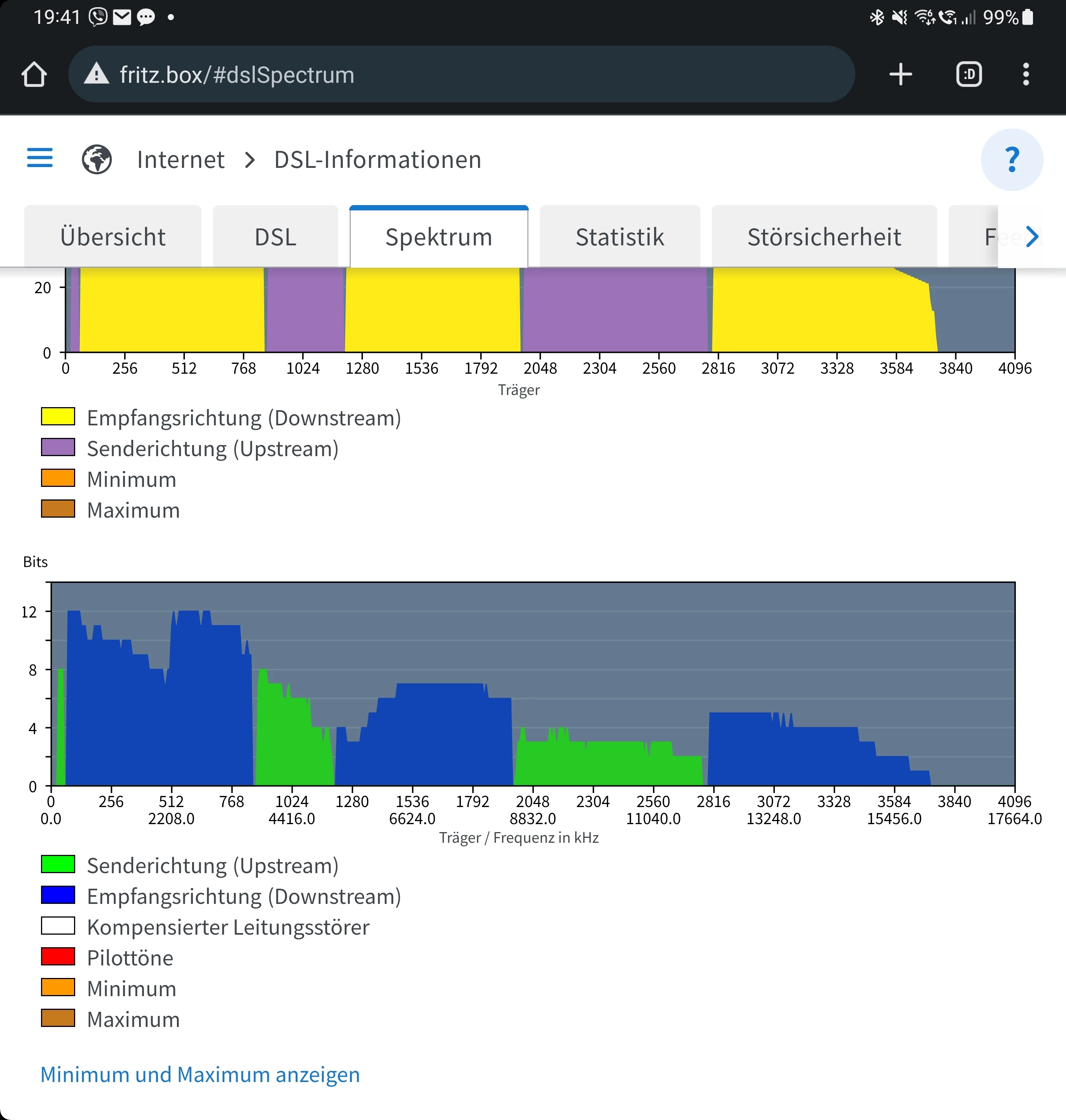Image resolution: width=1066 pixels, height=1120 pixels.
Task: Tap the insecure connection warning triangle
Action: [x=96, y=74]
